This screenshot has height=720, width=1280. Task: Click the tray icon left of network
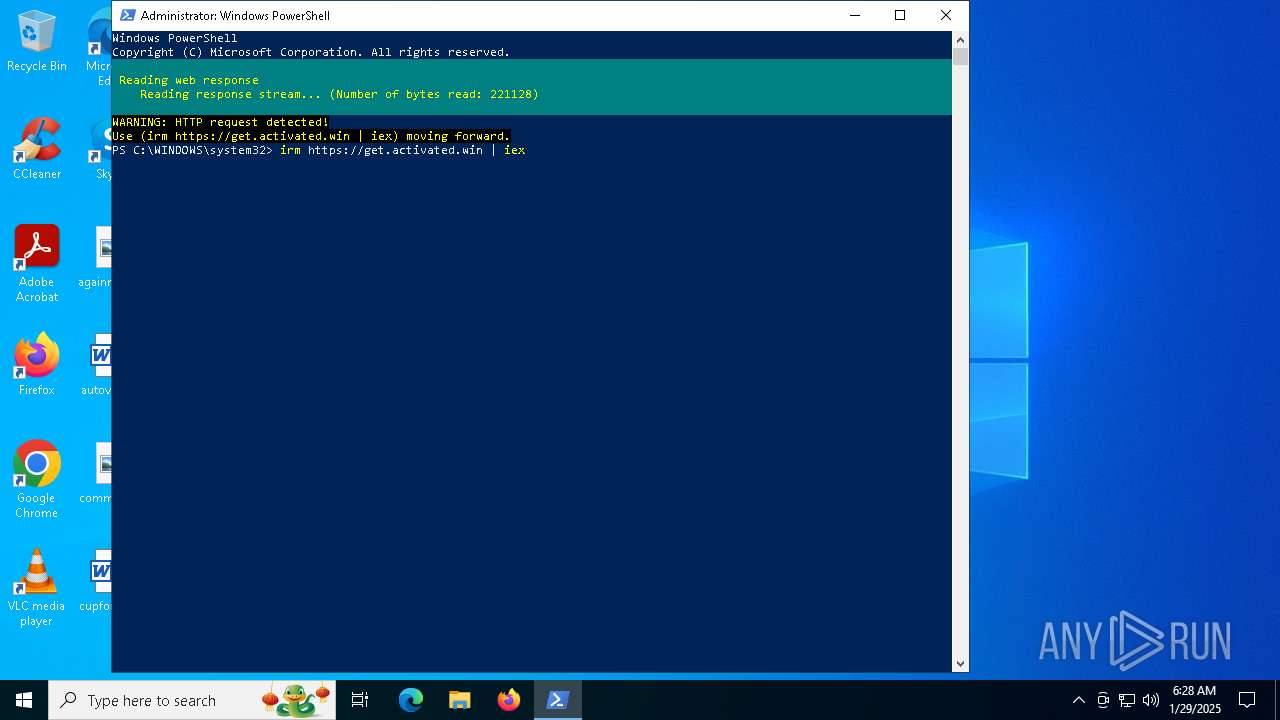tap(1103, 700)
